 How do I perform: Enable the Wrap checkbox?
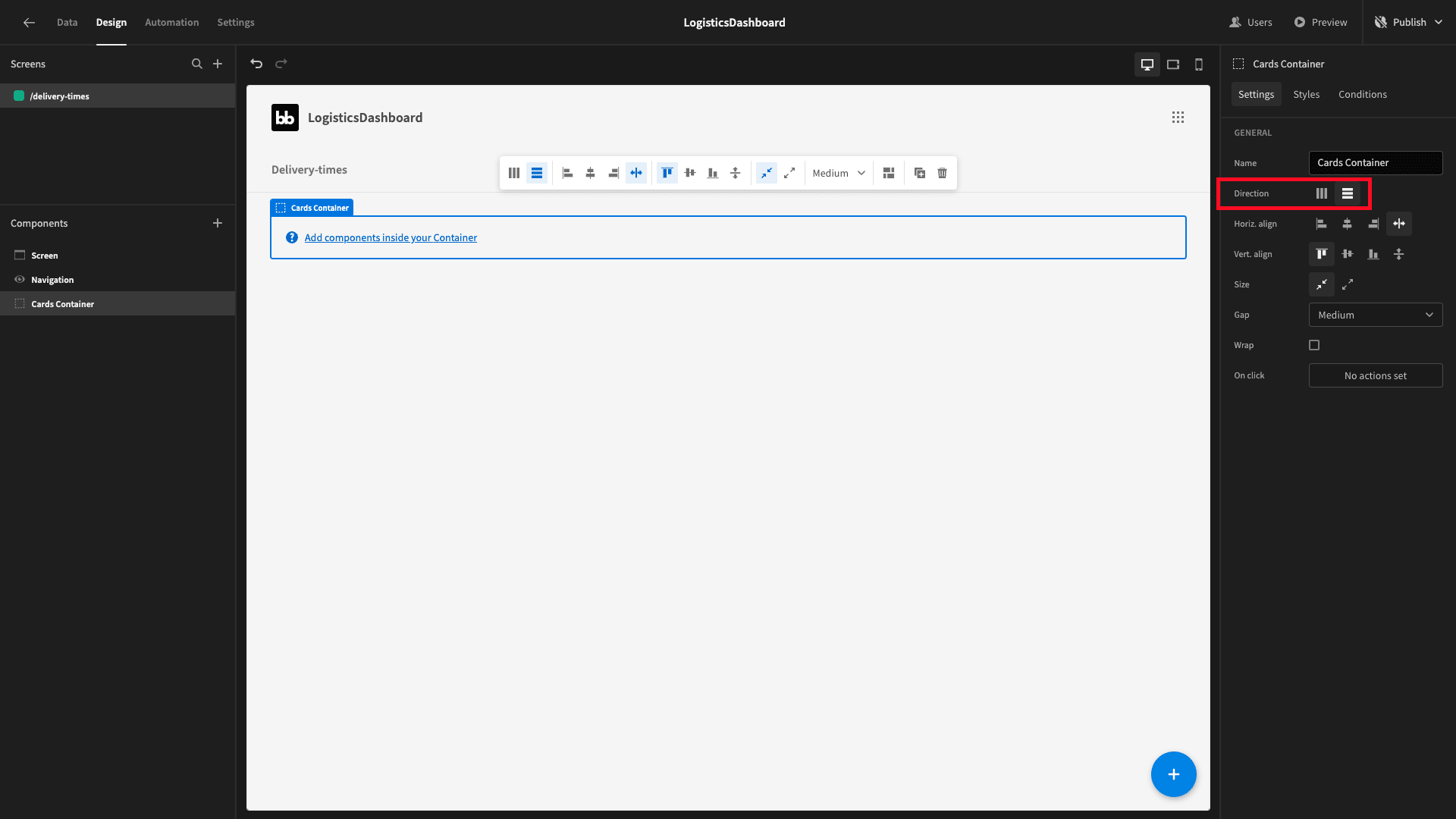pos(1314,345)
